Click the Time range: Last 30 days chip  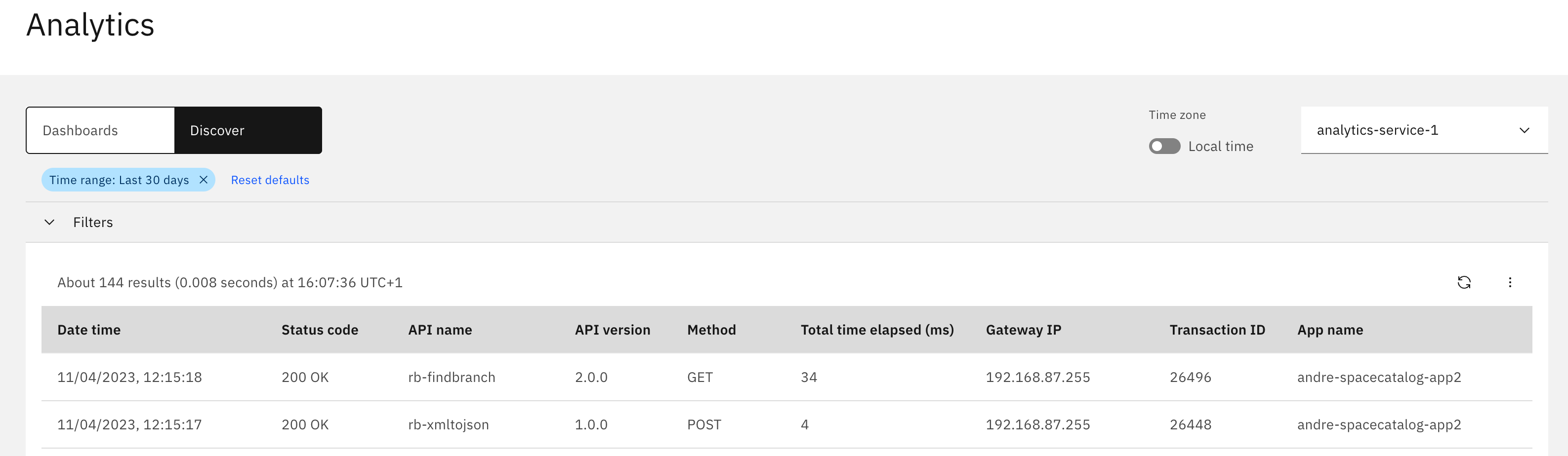(x=120, y=180)
